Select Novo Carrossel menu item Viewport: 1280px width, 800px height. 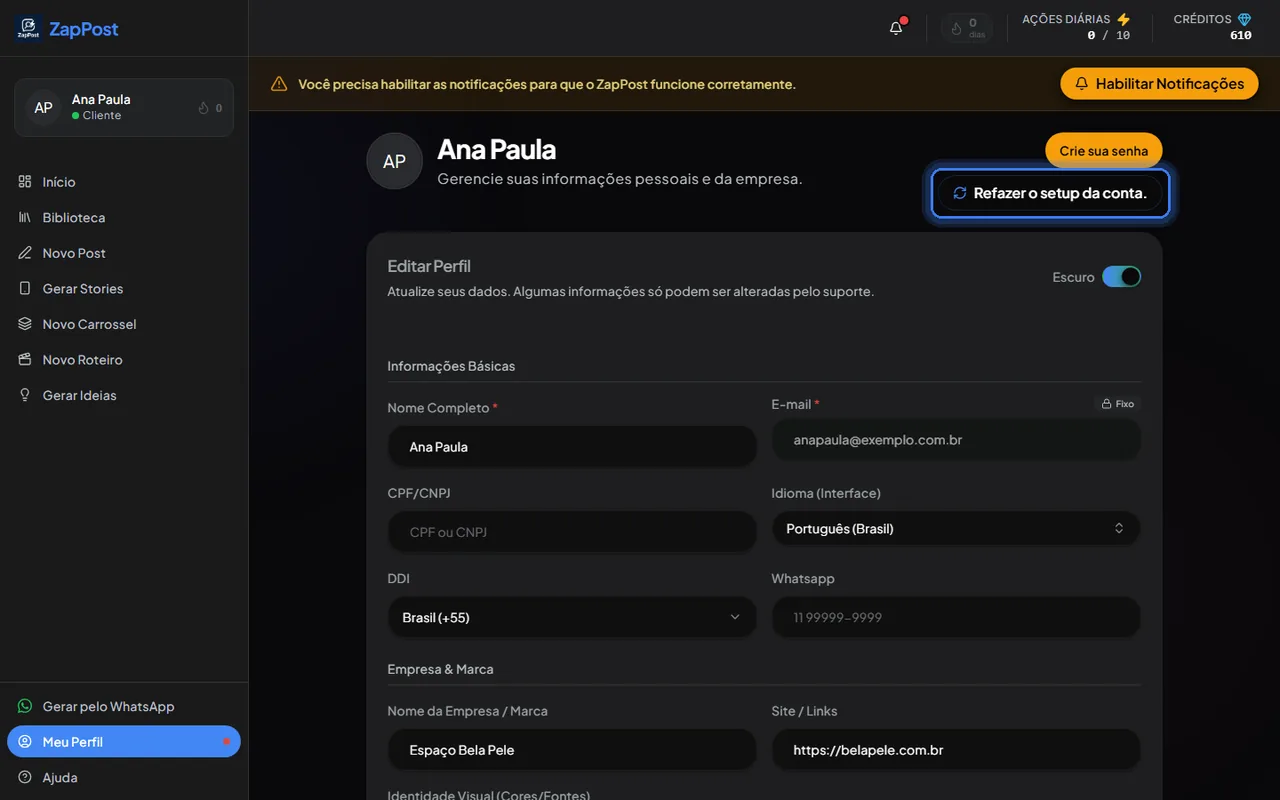(124, 324)
